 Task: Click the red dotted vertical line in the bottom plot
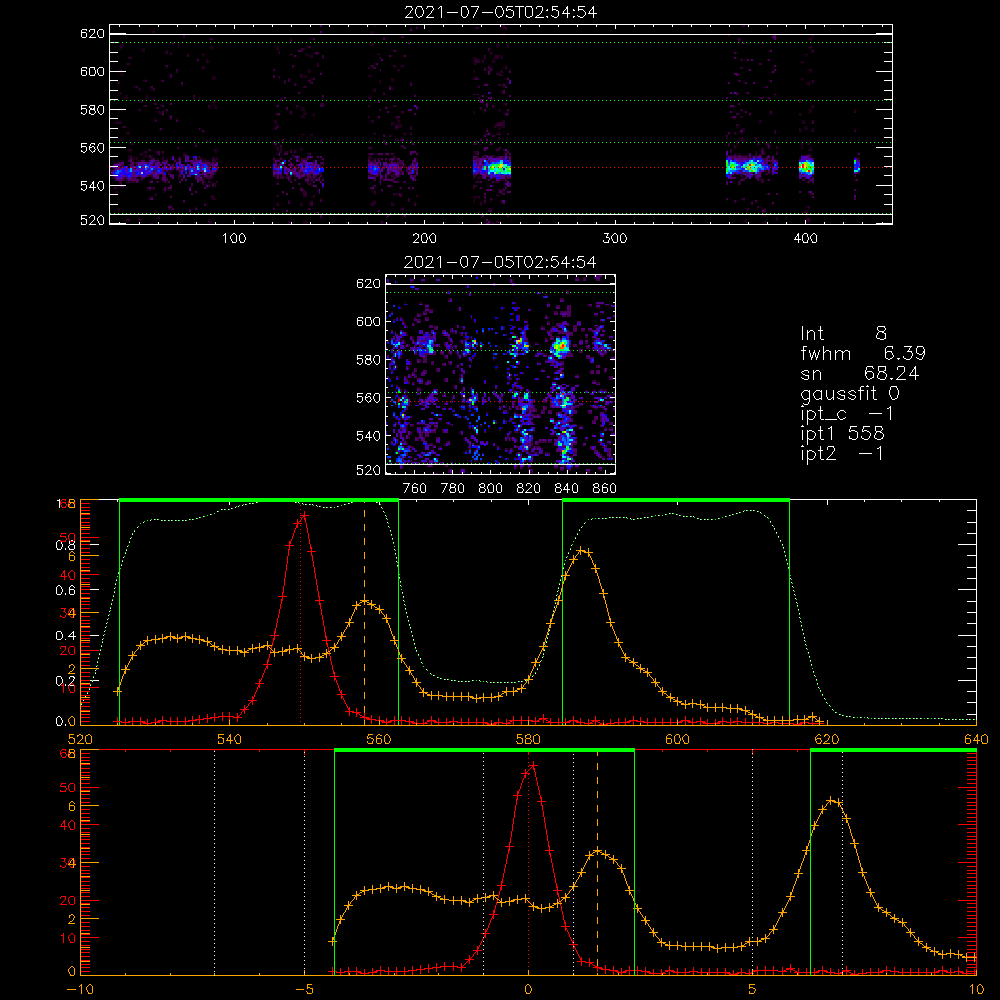point(528,862)
